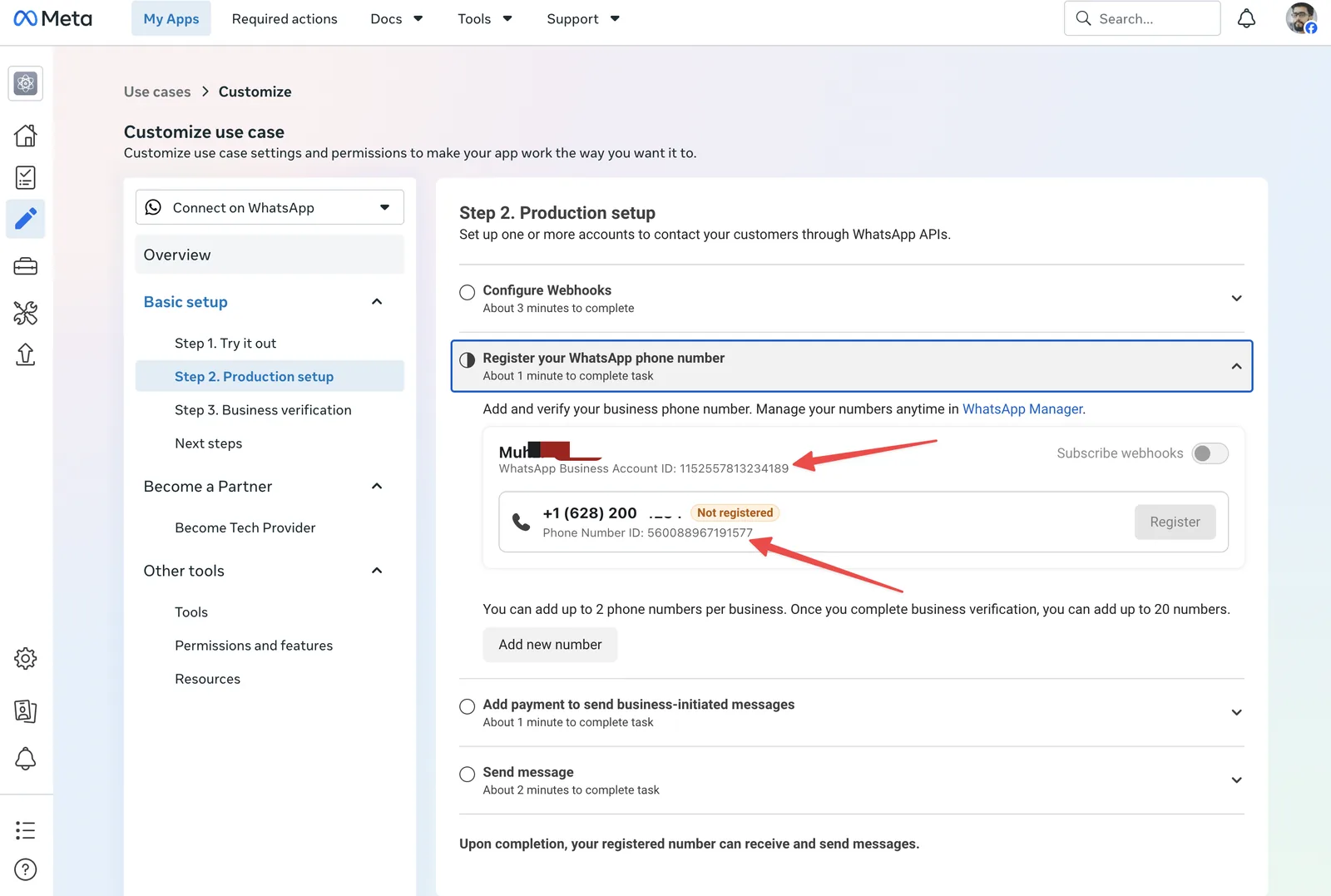
Task: Select the Send message status circle
Action: point(468,774)
